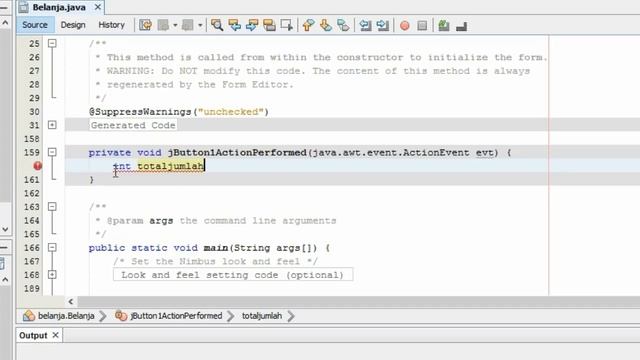Collapse the Javadoc comment fold at line 25

[x=52, y=43]
